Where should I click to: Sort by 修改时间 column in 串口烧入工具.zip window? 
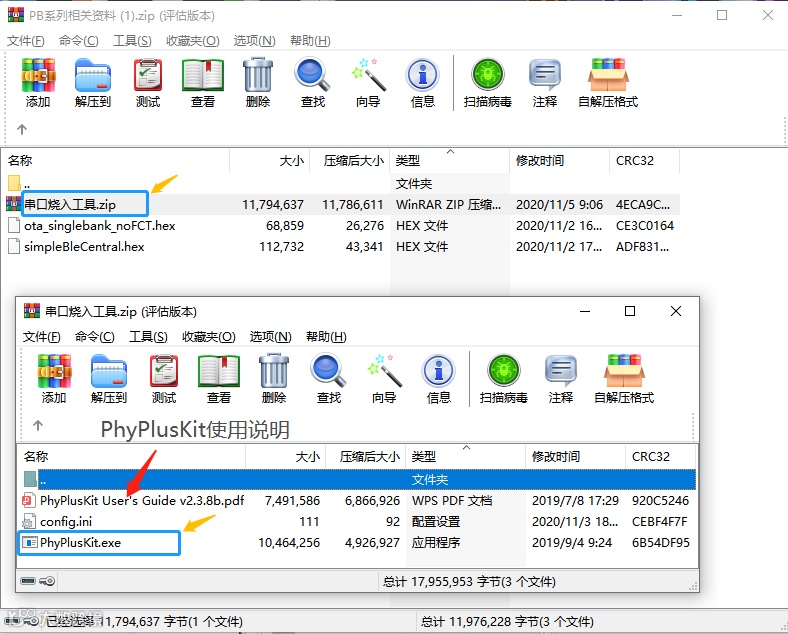point(575,457)
